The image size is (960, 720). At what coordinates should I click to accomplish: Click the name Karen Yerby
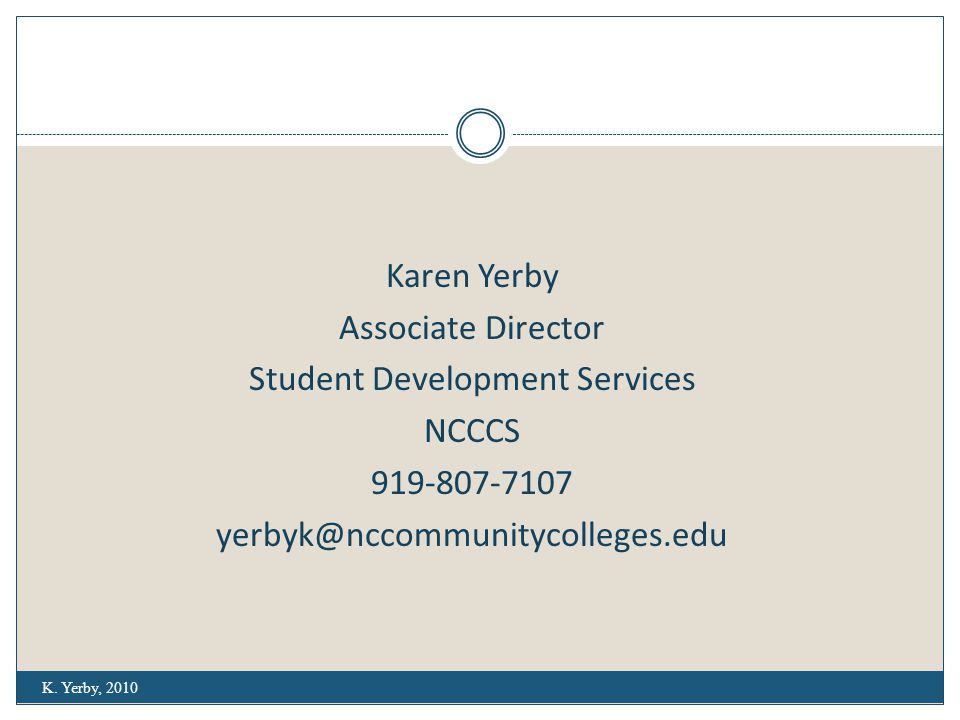pos(472,276)
